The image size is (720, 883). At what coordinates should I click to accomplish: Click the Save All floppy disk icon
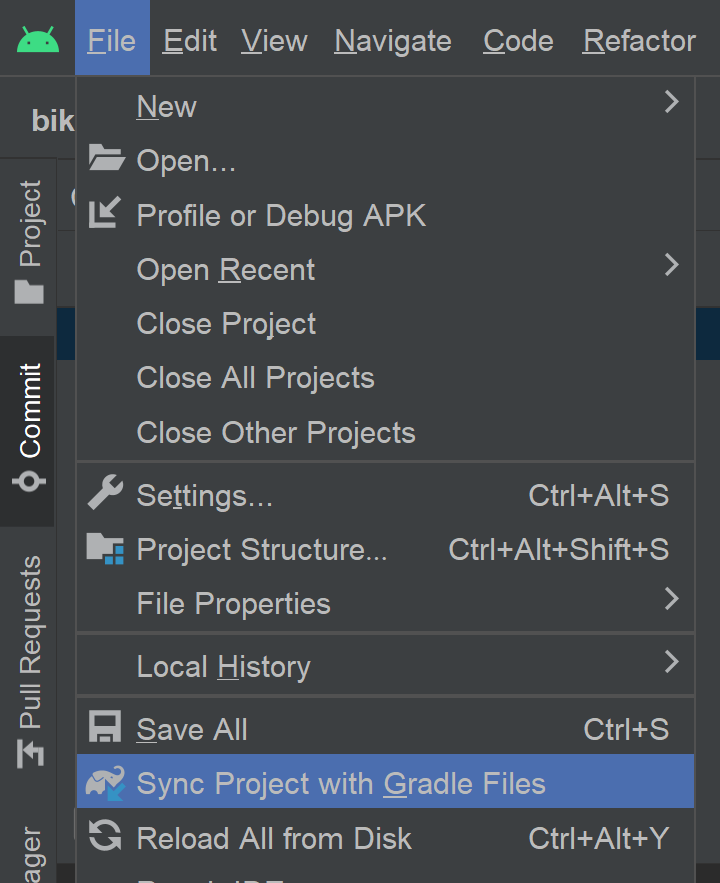(105, 728)
